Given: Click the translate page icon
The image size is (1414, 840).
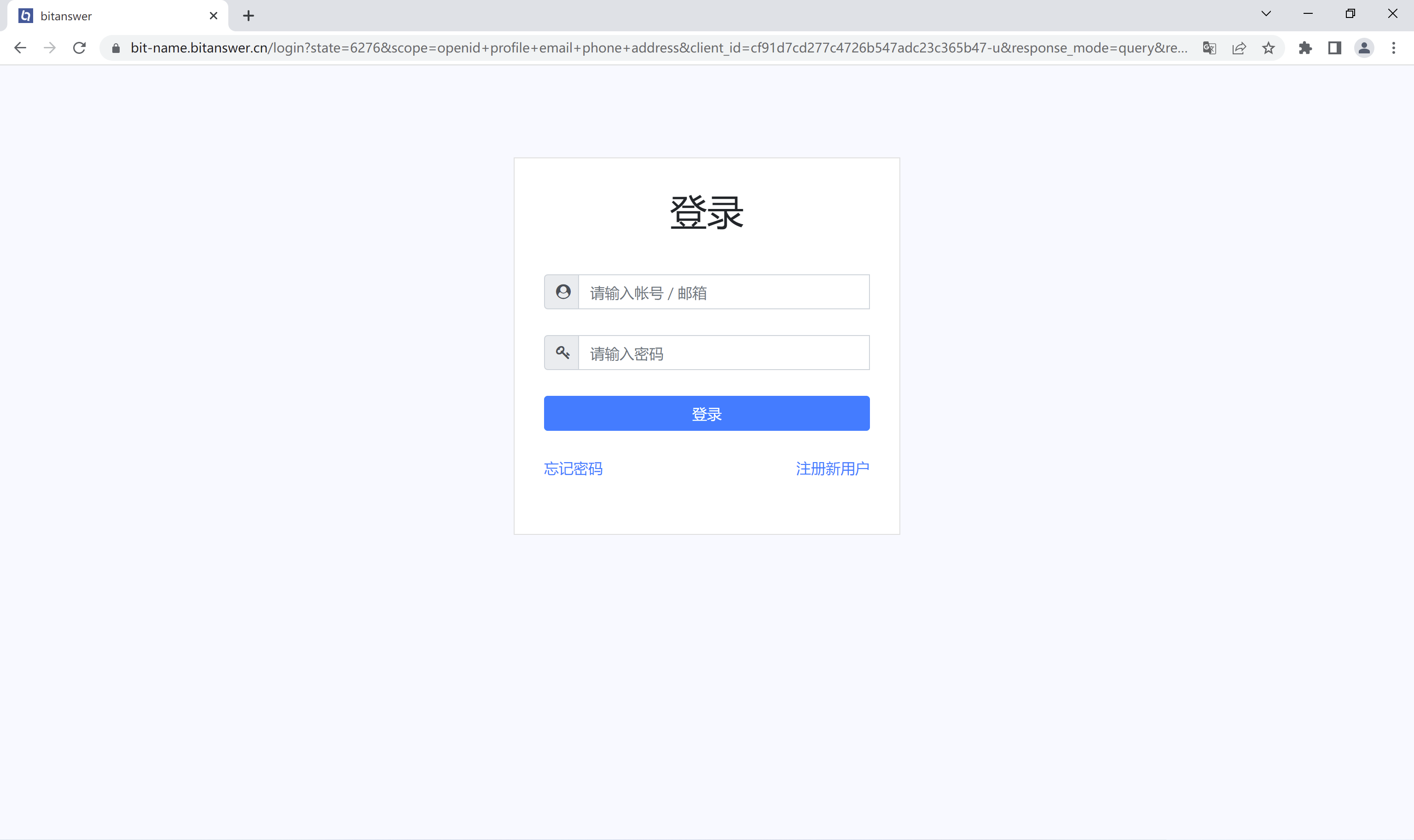Looking at the screenshot, I should click(x=1209, y=47).
